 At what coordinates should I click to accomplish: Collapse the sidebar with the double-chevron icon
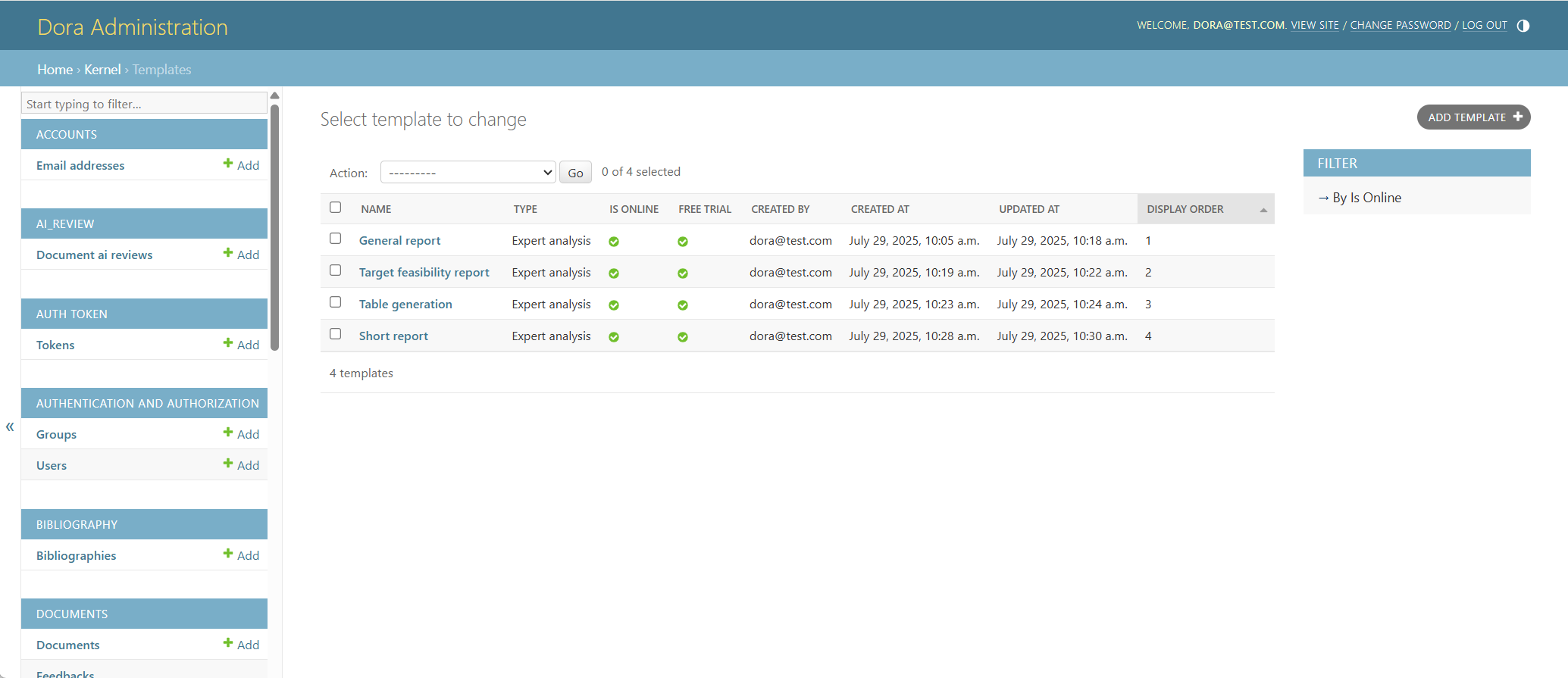(10, 427)
